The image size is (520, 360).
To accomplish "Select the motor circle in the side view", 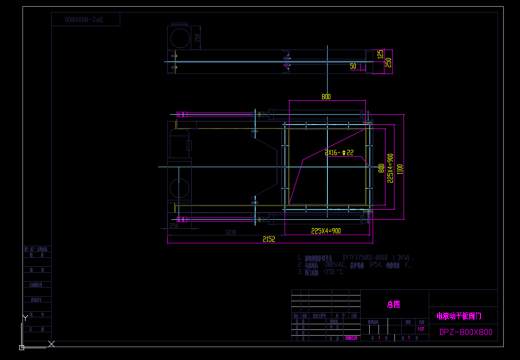I will [180, 38].
